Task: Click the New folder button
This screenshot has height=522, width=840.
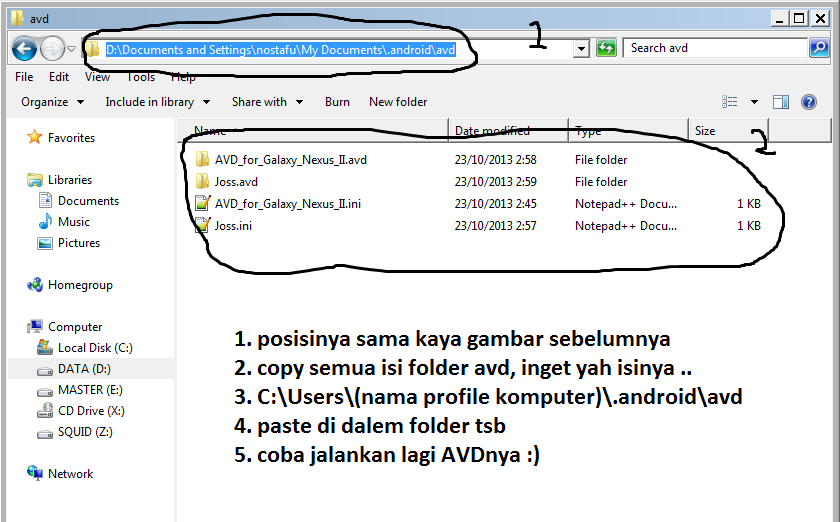Action: click(x=398, y=102)
